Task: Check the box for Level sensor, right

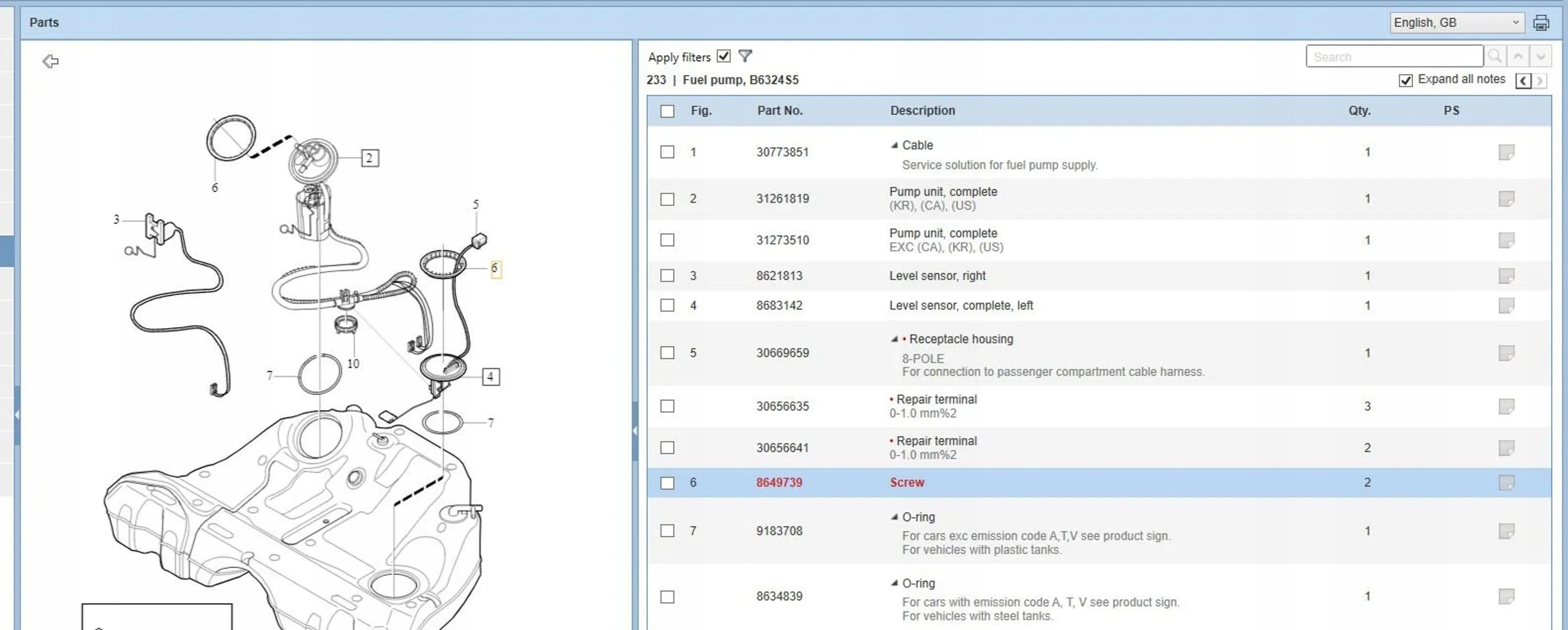Action: [667, 275]
